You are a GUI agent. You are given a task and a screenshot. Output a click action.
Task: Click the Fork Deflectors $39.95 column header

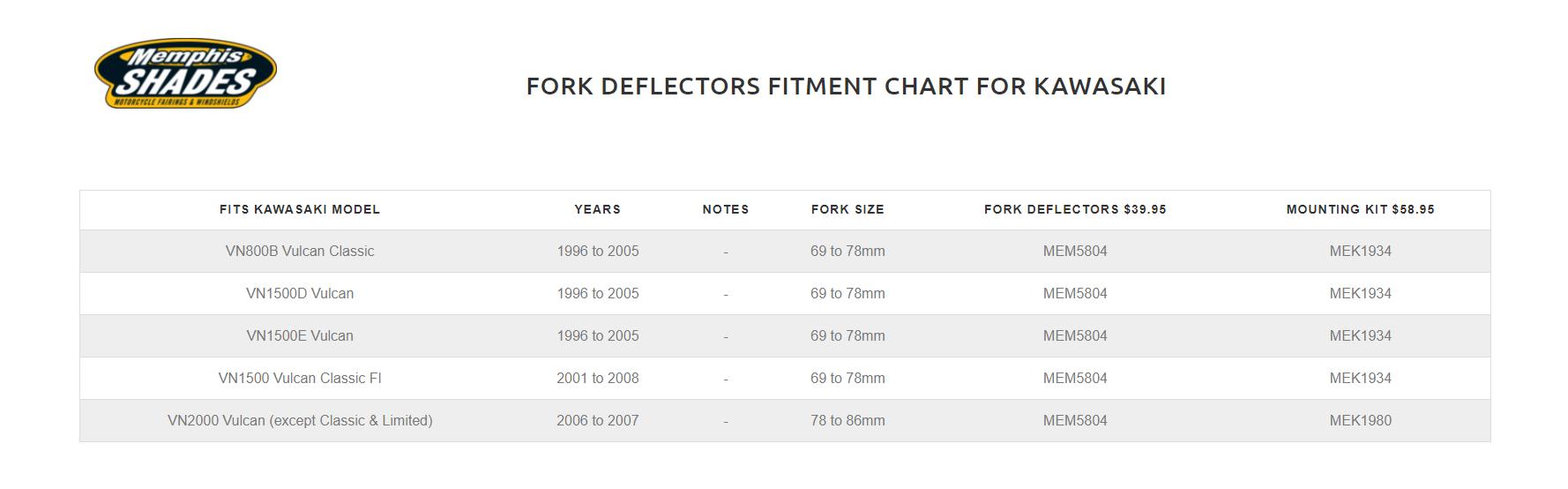click(1075, 210)
